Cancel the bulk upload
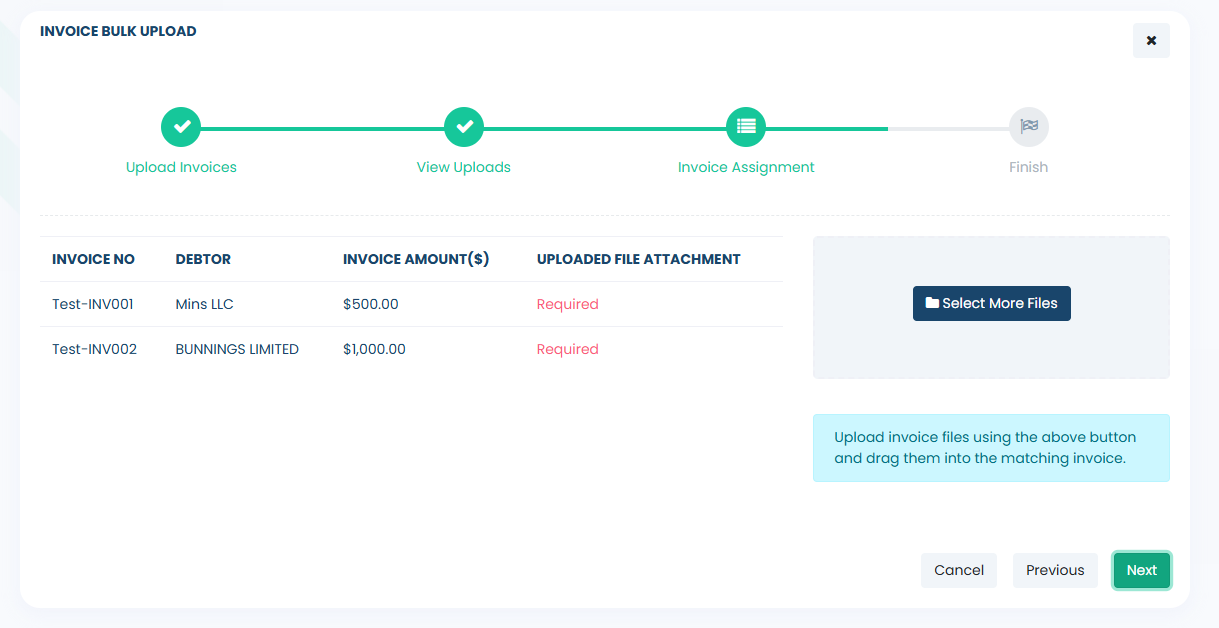Viewport: 1219px width, 628px height. click(959, 570)
